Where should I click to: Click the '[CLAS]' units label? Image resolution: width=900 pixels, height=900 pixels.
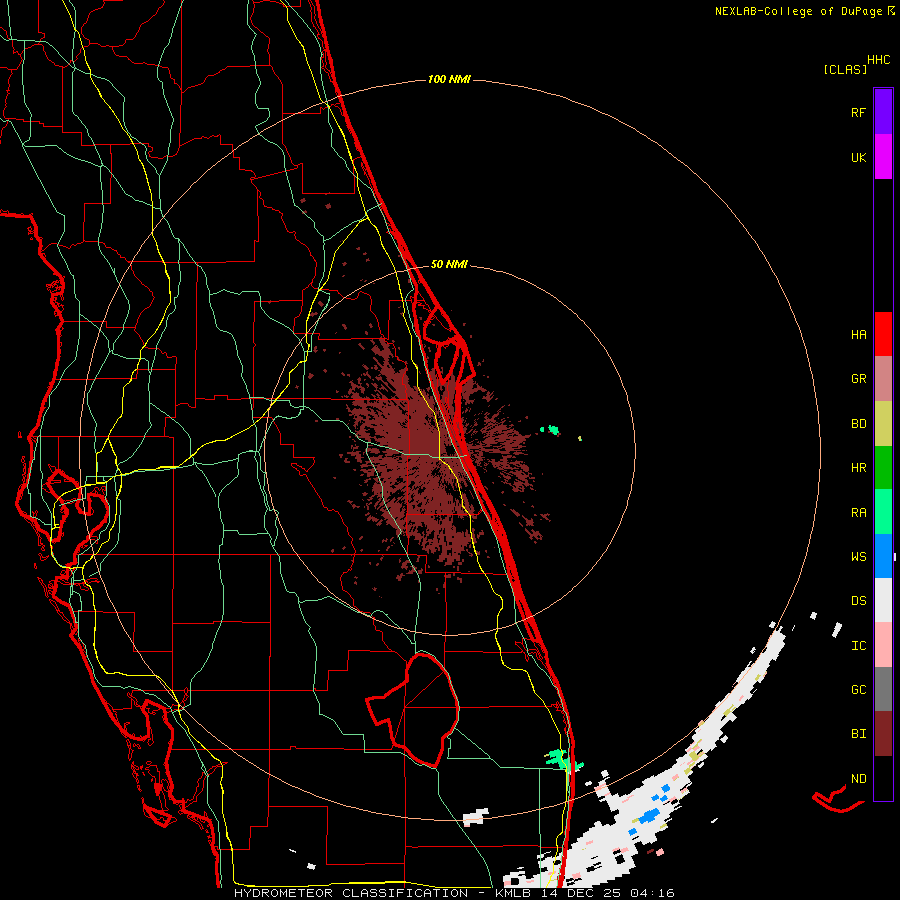tap(845, 69)
